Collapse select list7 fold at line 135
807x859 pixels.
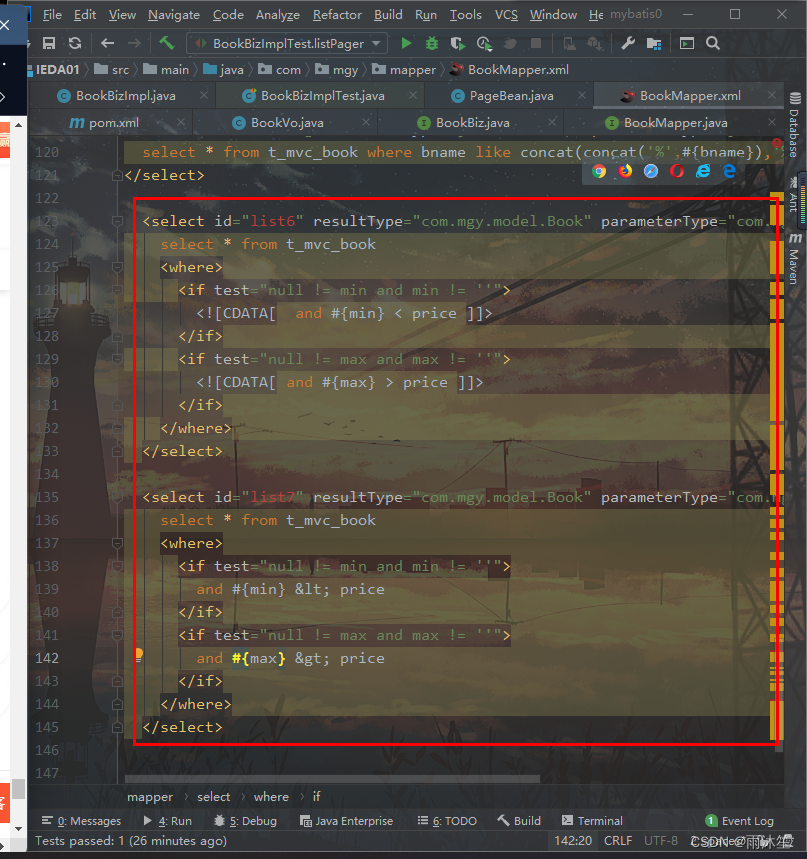pos(117,497)
